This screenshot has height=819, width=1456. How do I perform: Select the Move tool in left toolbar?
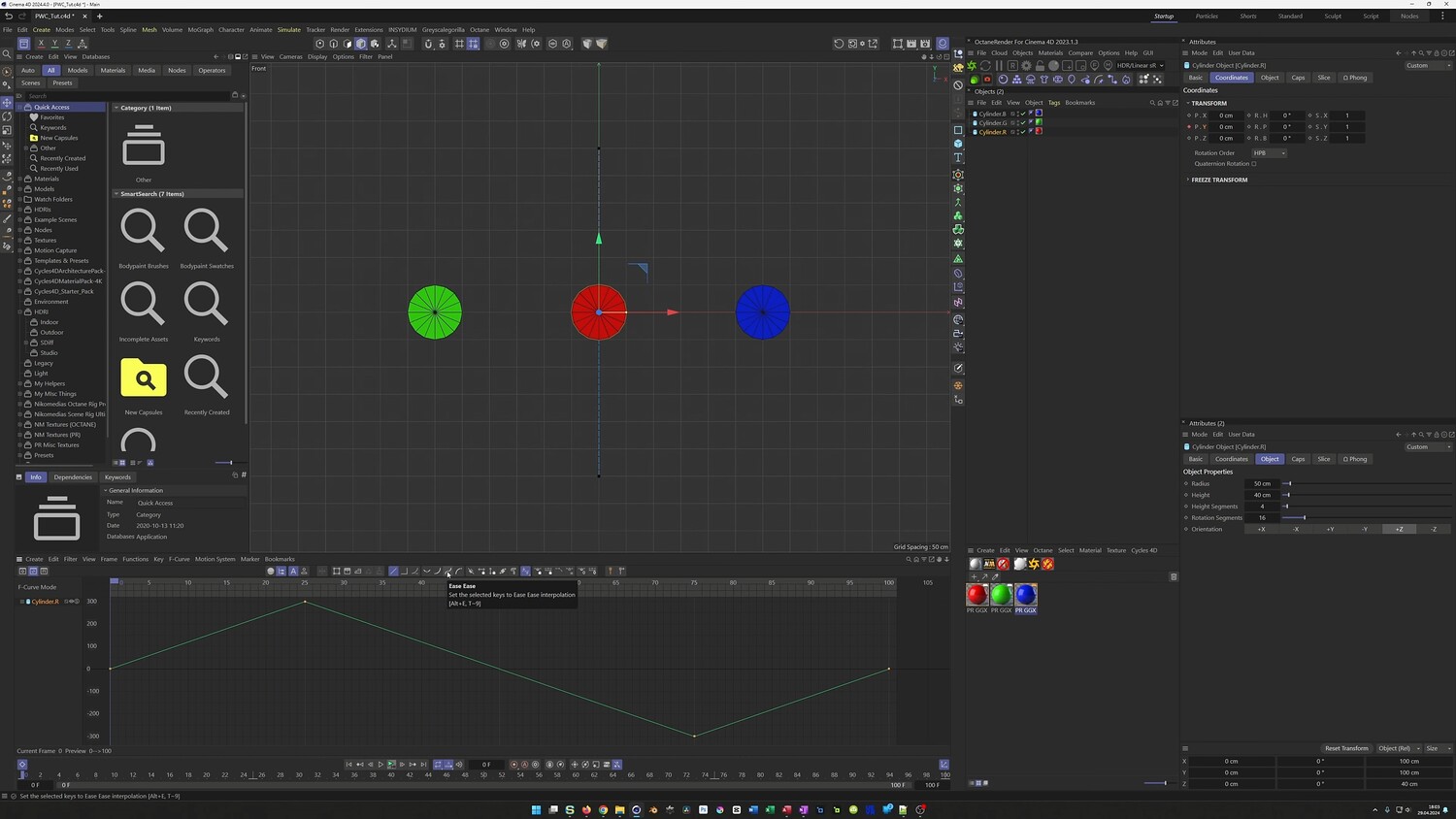(7, 103)
